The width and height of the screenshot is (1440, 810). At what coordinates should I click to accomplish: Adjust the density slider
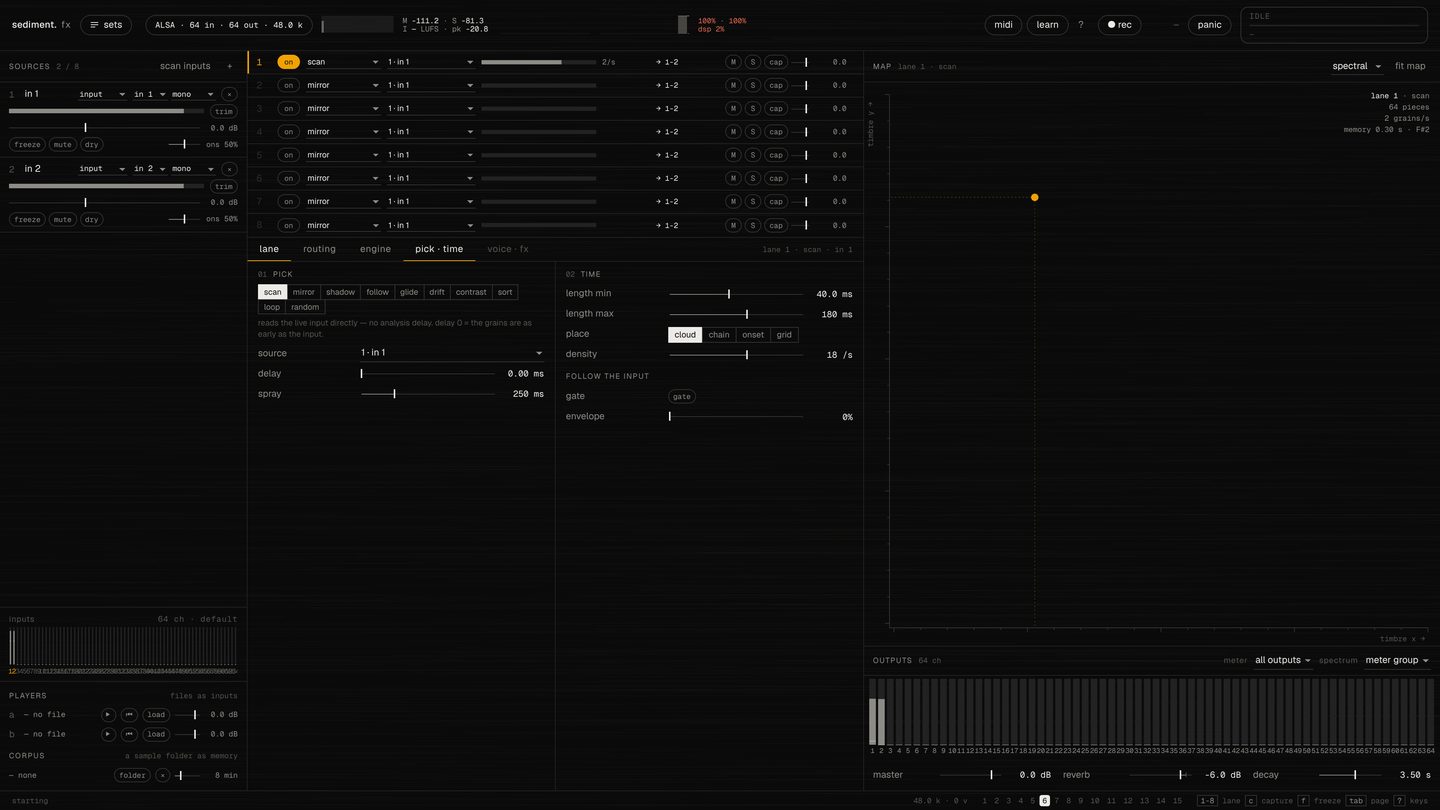click(x=736, y=354)
